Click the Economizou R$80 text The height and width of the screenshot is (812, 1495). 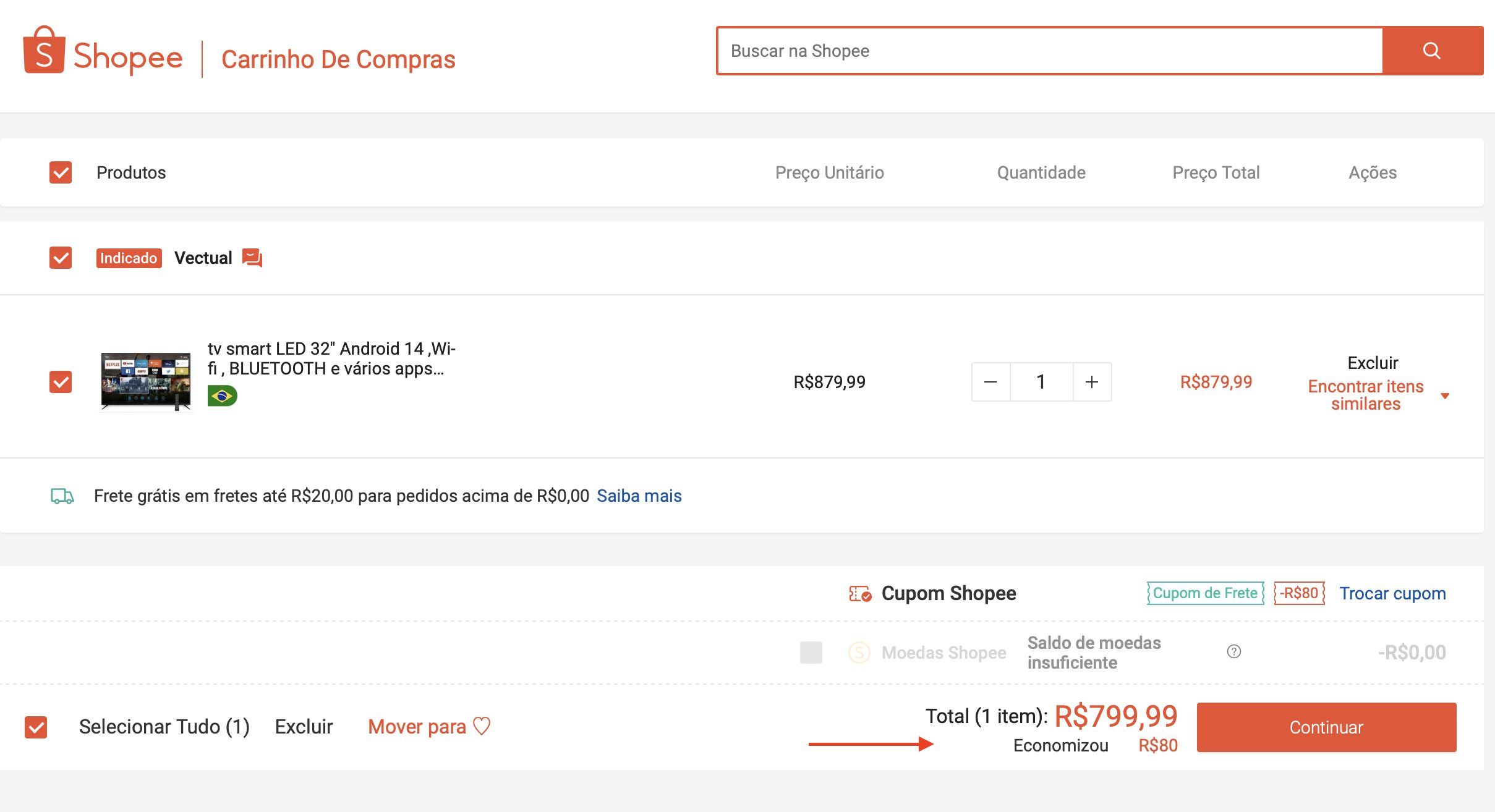(1096, 746)
